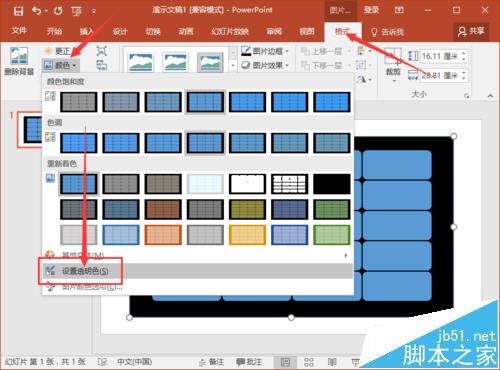Open the 大小 size dialog launcher
This screenshot has width=500, height=370.
pyautogui.click(x=467, y=96)
